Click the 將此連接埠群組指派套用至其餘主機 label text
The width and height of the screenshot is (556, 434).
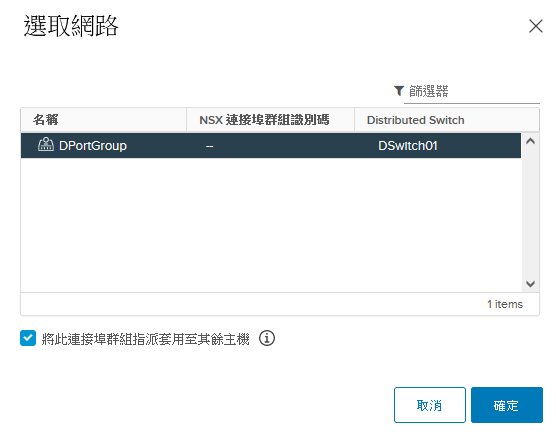tap(145, 339)
